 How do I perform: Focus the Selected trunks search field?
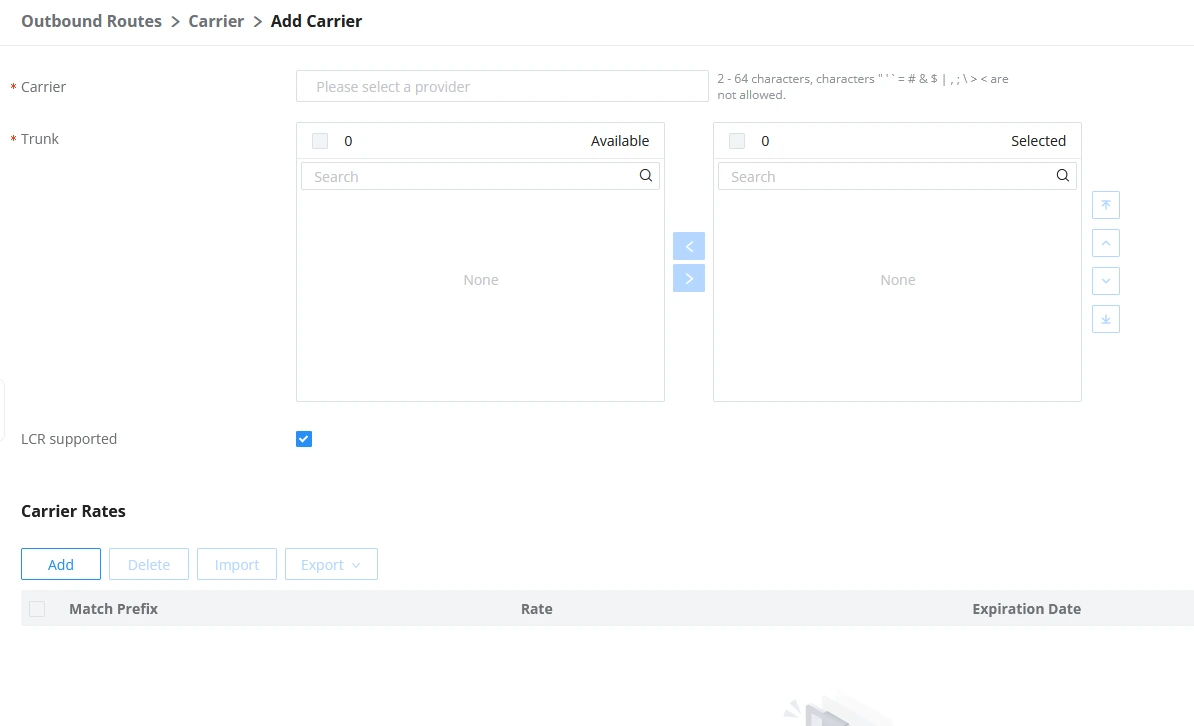[897, 176]
